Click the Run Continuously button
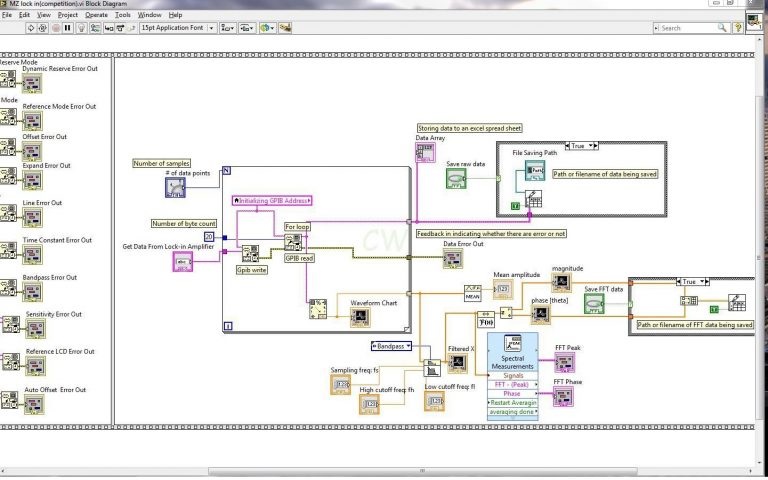This screenshot has width=768, height=480. pos(43,28)
